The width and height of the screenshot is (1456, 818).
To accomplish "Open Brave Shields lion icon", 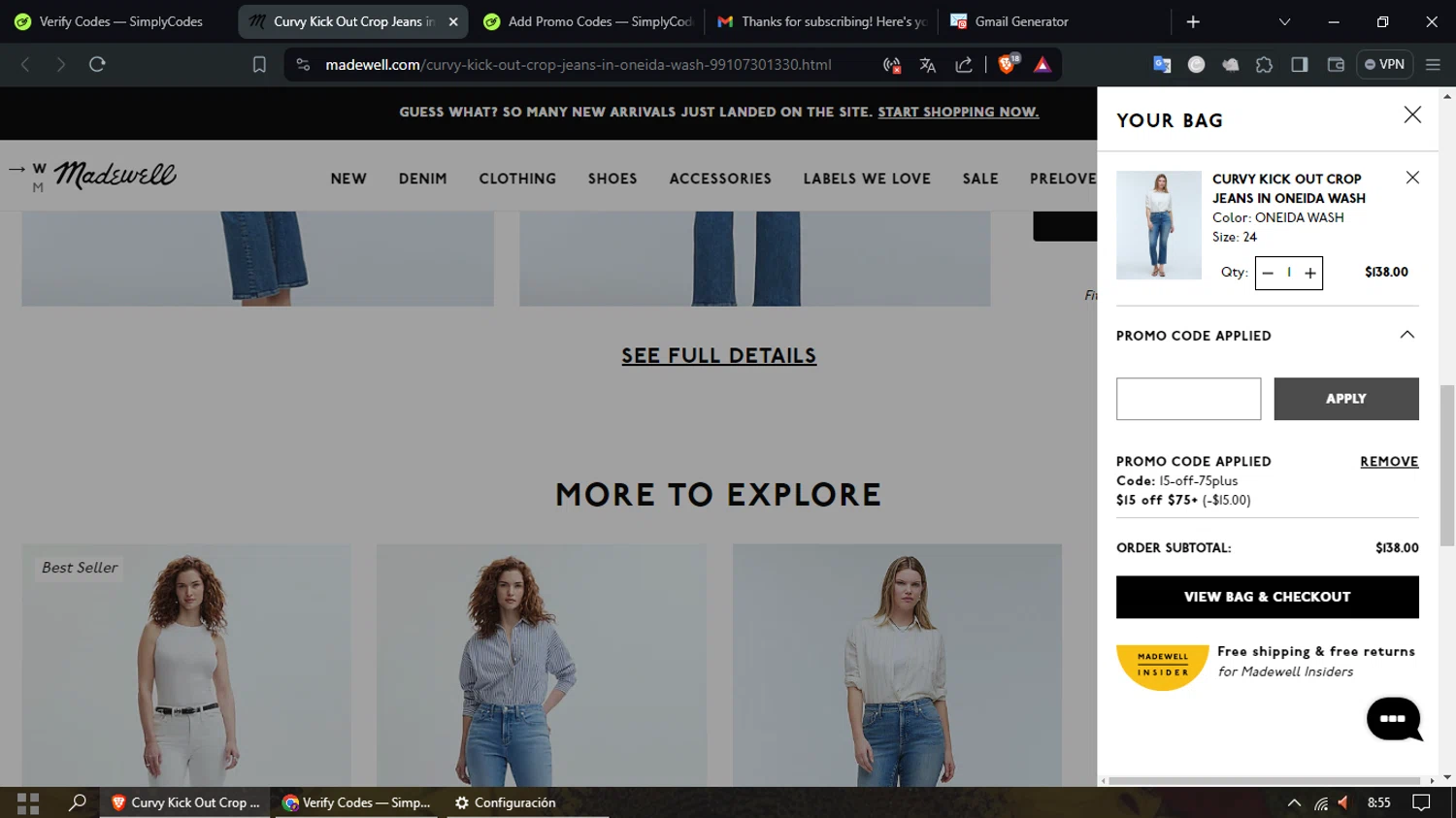I will pos(1008,64).
